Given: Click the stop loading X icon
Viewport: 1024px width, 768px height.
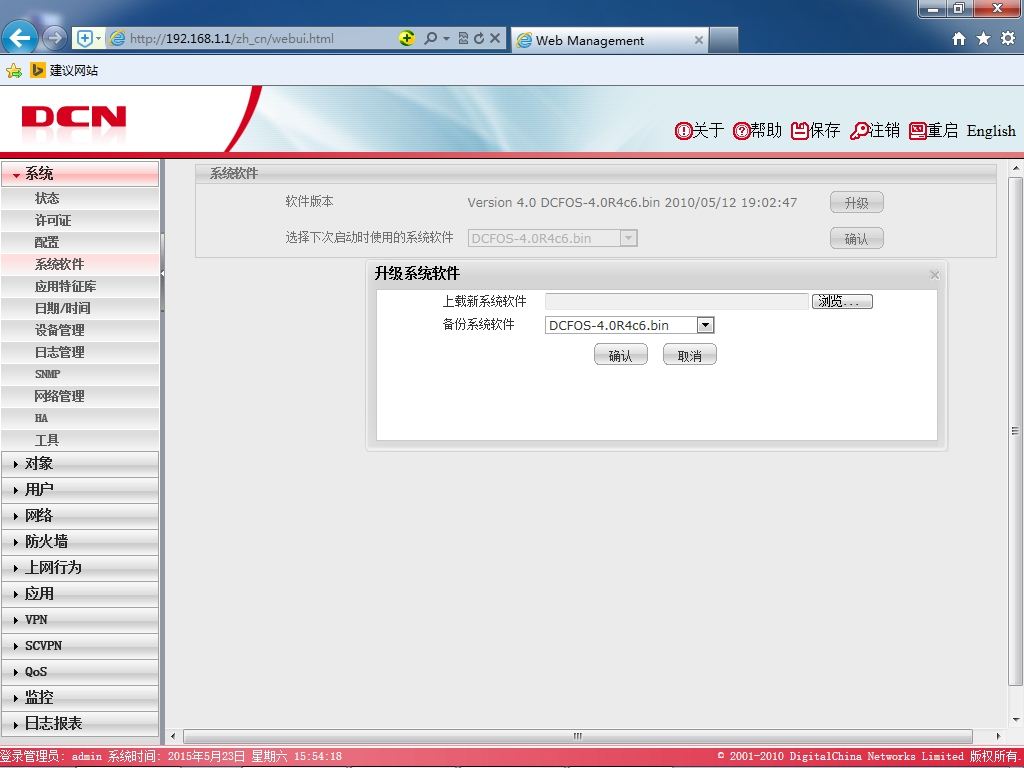Looking at the screenshot, I should coord(495,39).
